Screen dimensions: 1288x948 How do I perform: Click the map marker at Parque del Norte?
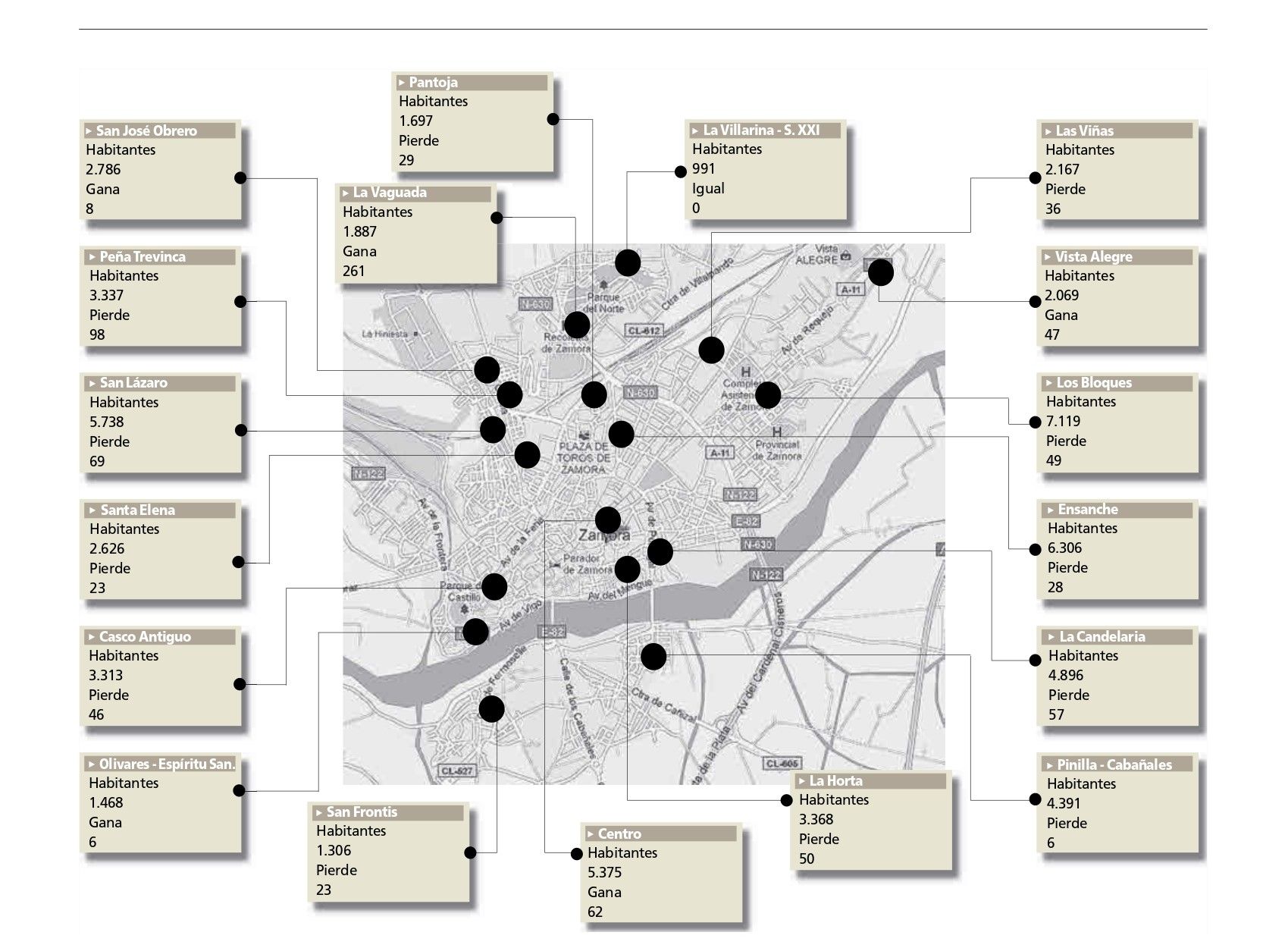[628, 263]
